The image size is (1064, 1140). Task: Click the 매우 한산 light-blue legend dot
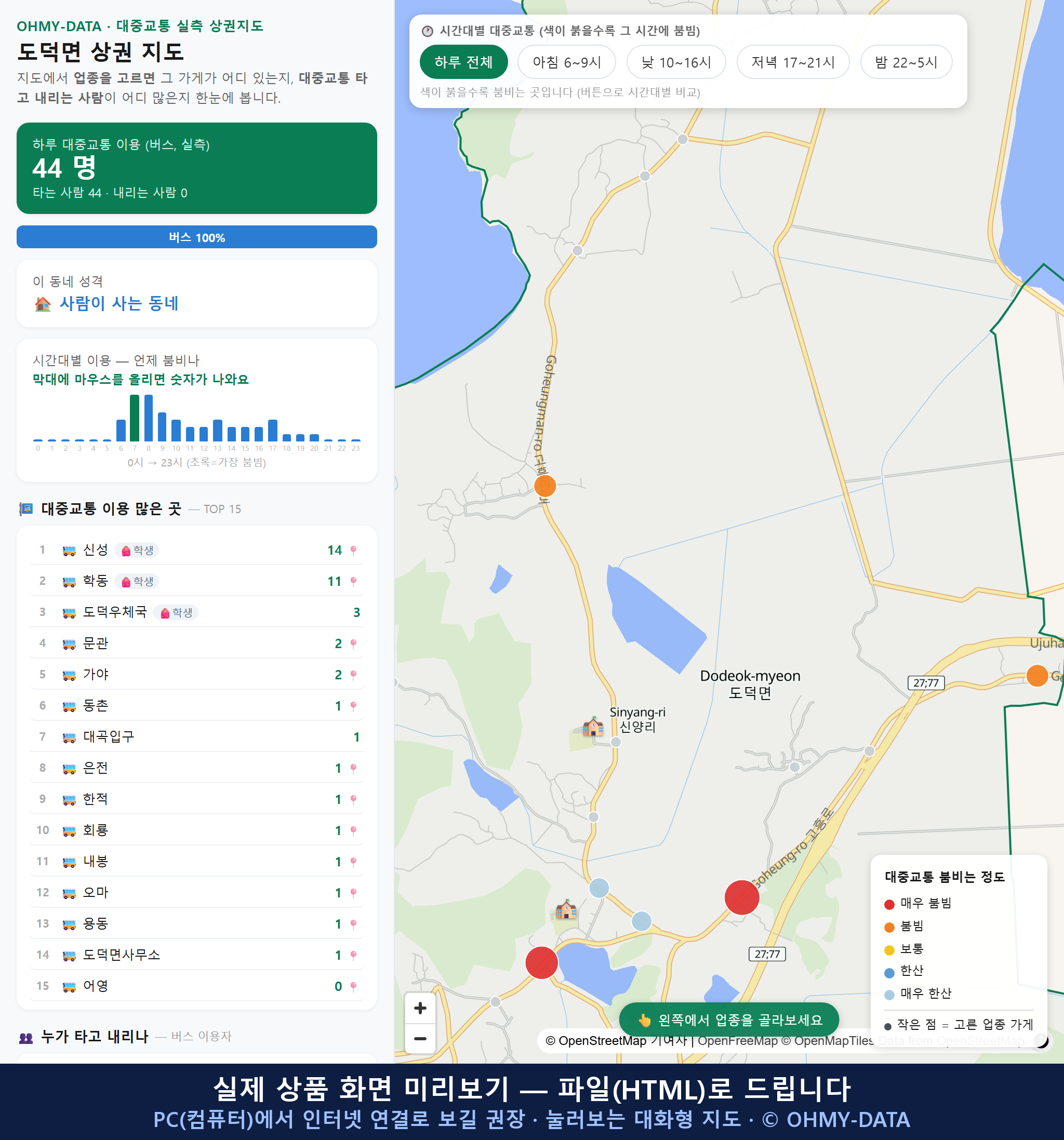889,996
